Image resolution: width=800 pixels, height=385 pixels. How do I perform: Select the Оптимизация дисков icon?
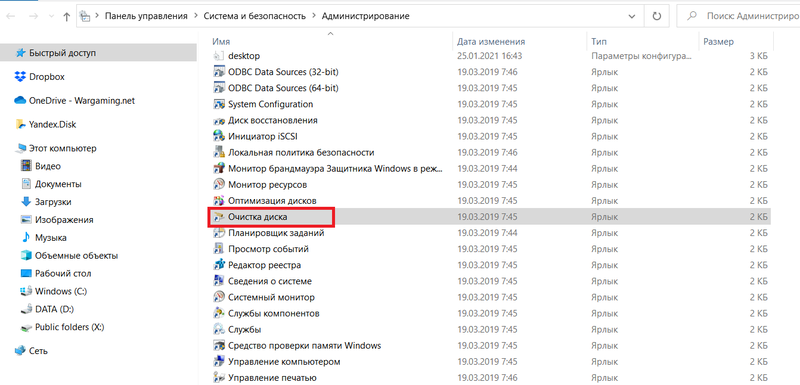218,200
